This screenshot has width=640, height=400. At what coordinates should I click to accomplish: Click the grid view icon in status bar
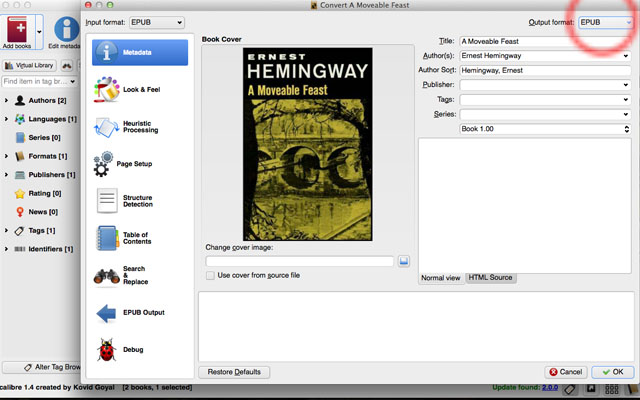pyautogui.click(x=611, y=389)
